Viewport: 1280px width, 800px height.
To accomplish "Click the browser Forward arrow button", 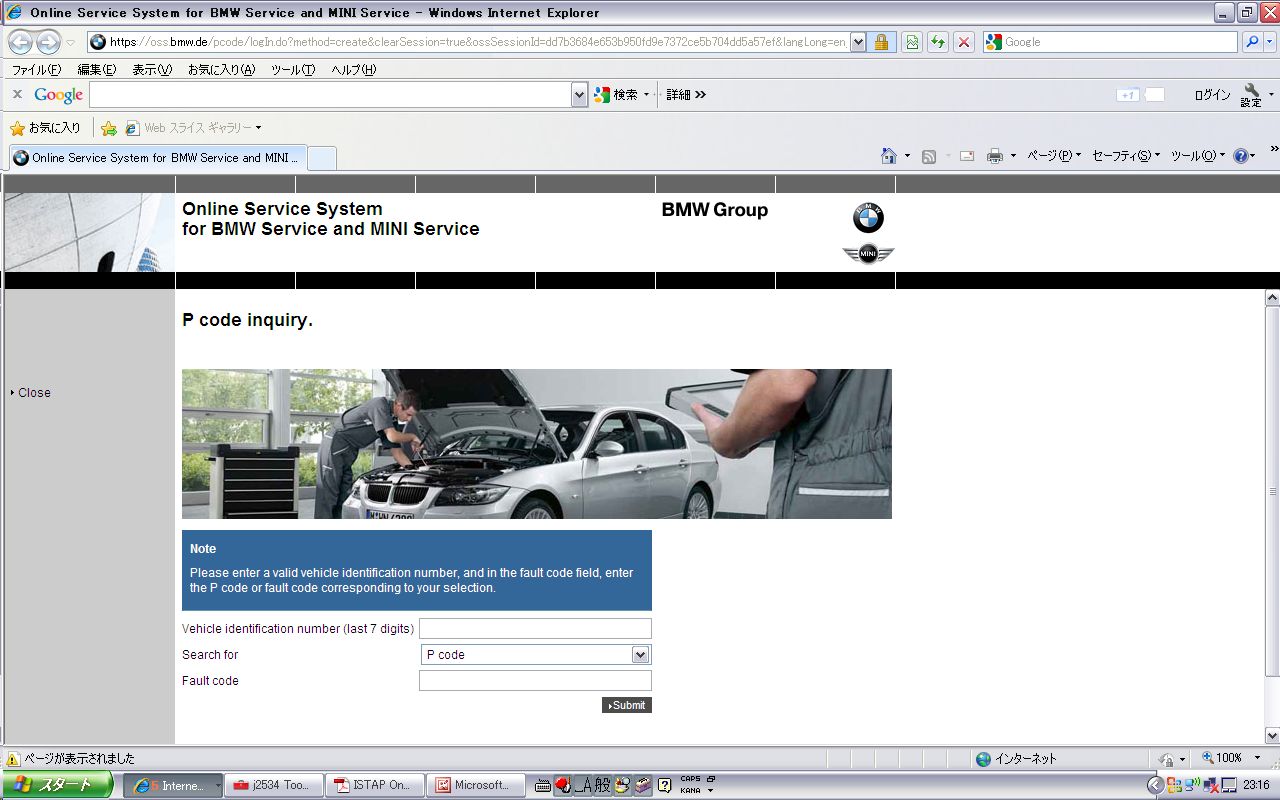I will tap(48, 42).
